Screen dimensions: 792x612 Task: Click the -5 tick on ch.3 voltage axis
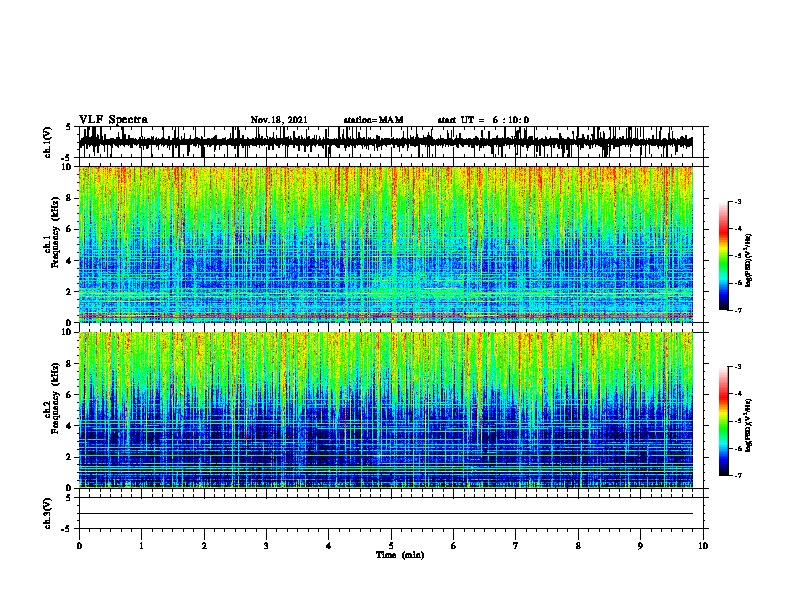pos(68,529)
